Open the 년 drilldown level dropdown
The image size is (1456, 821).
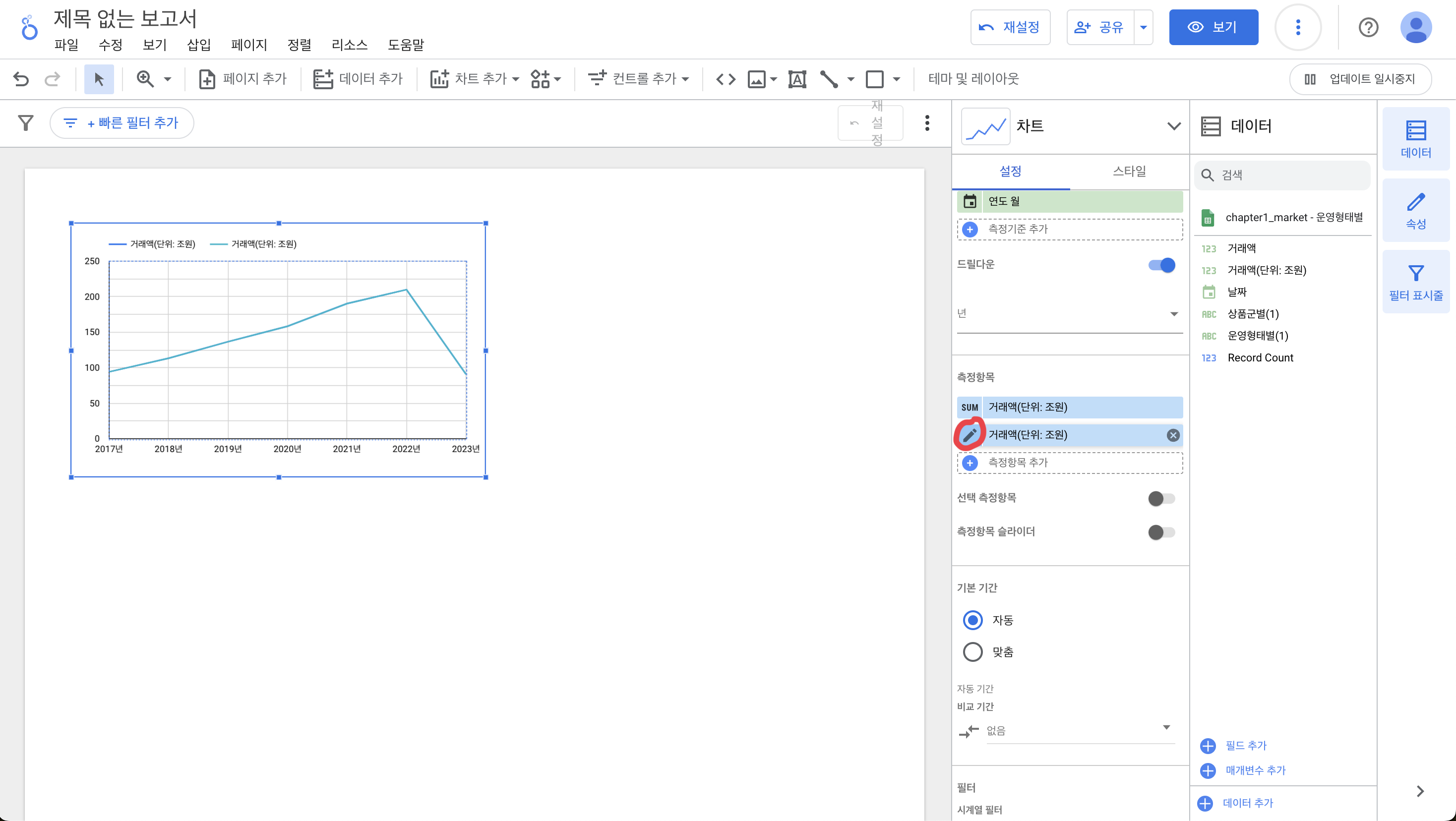pos(1068,314)
